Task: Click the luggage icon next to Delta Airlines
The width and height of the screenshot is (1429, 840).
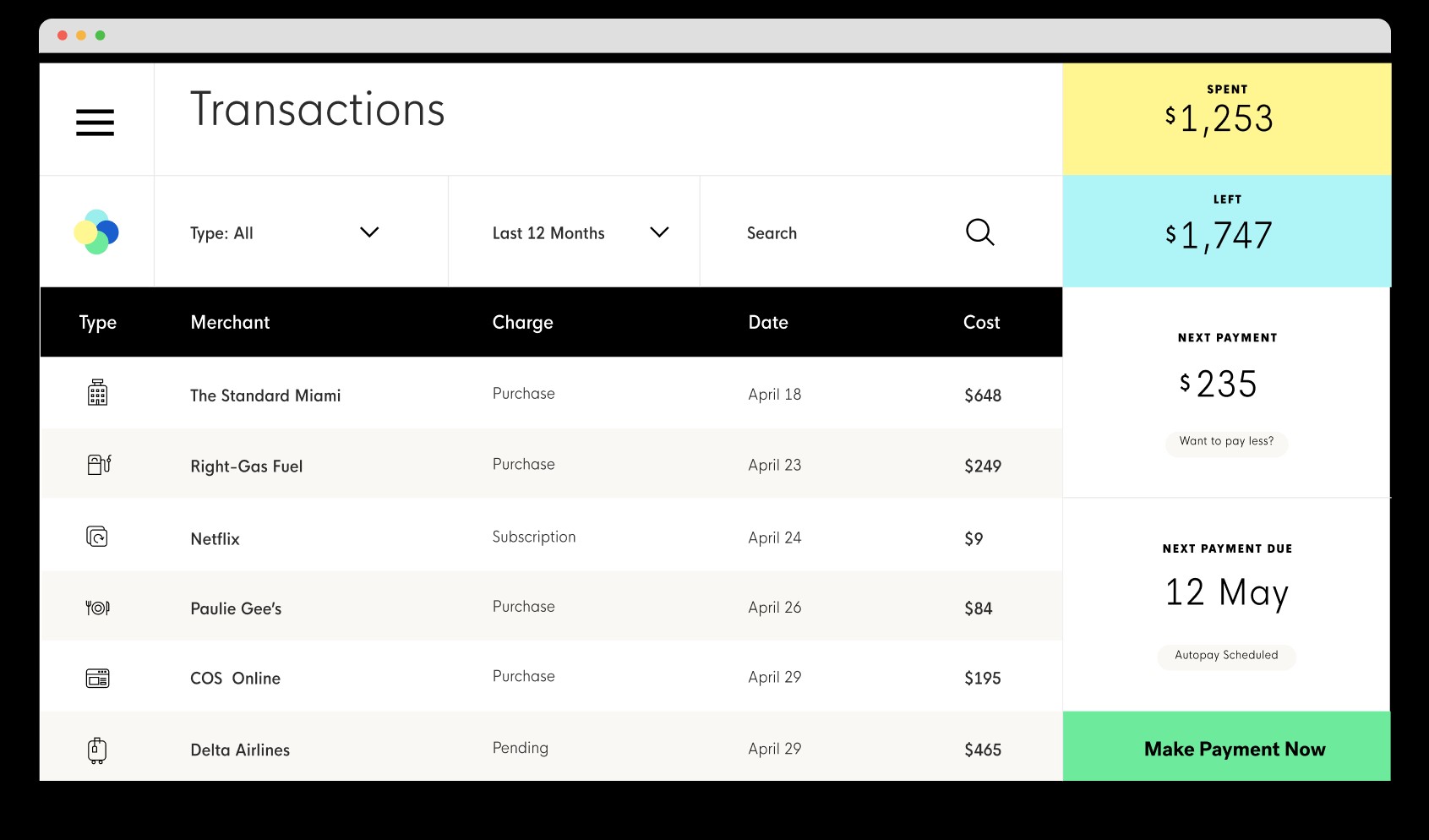Action: pos(98,748)
